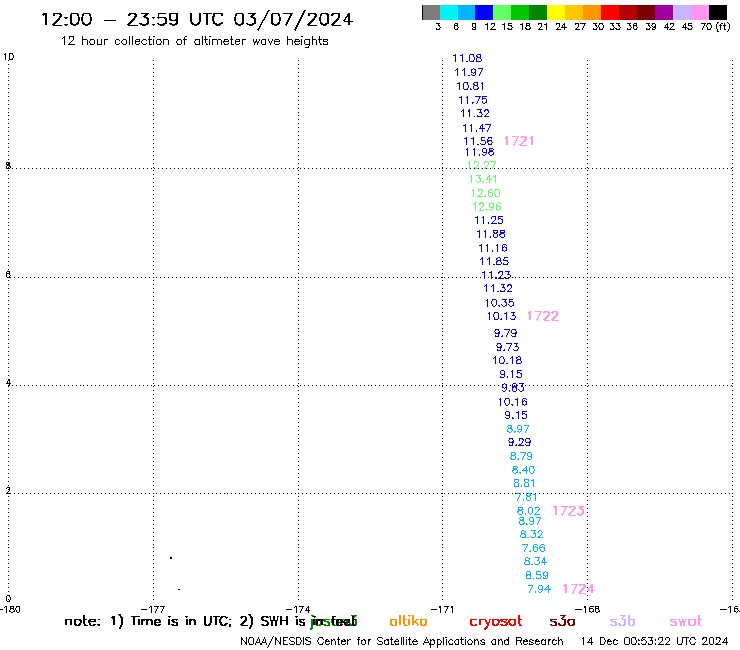Click the orange legend color swatch

592,12
